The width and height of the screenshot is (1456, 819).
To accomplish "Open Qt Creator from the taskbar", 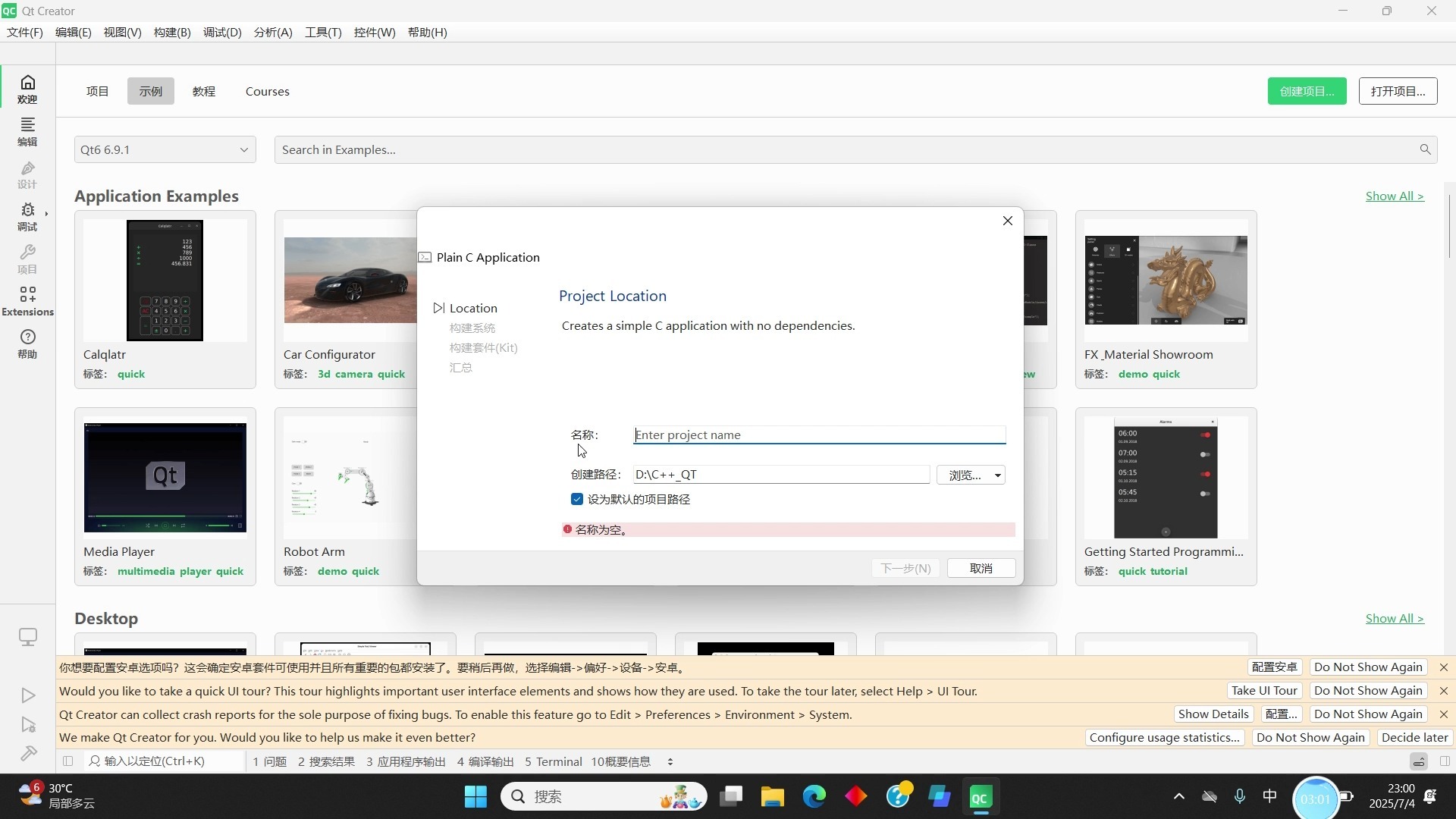I will [981, 797].
